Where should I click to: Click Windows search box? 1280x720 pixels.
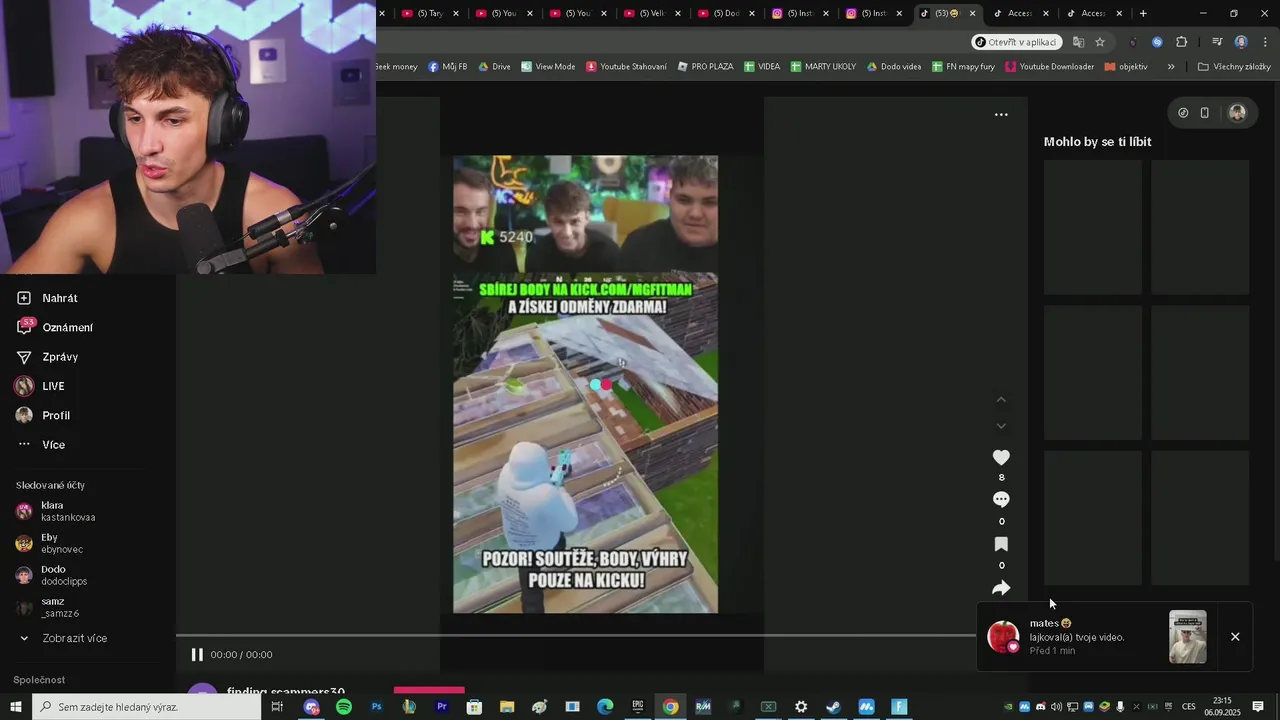(147, 707)
